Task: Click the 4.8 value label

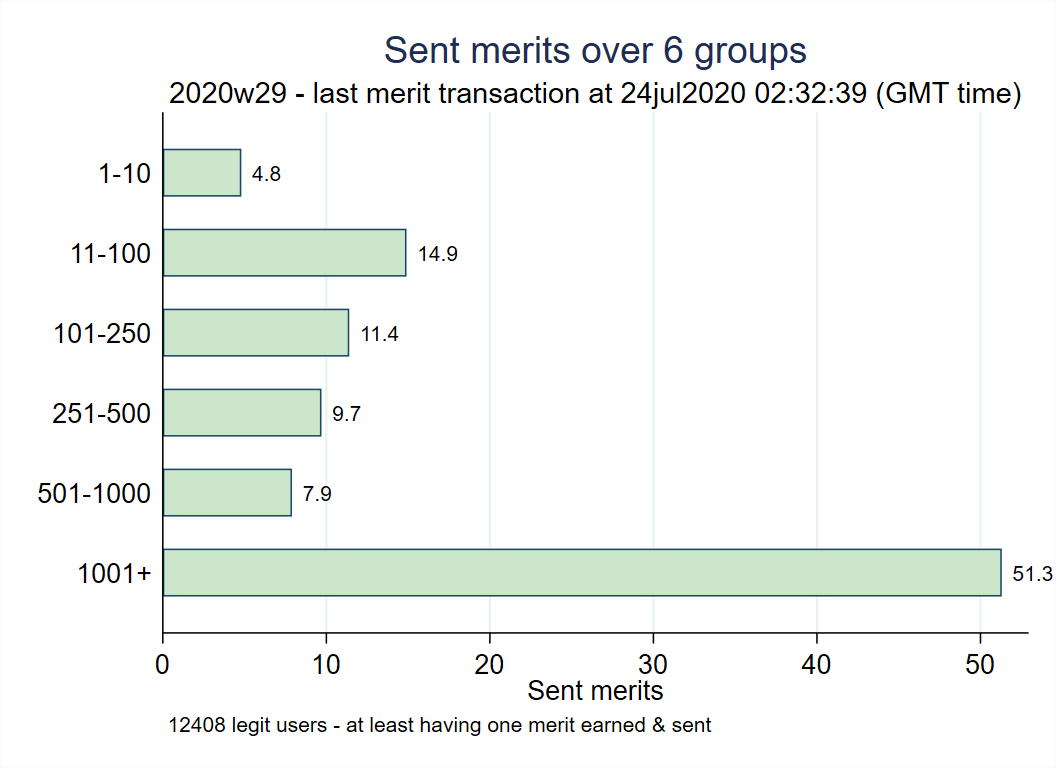Action: pos(266,174)
